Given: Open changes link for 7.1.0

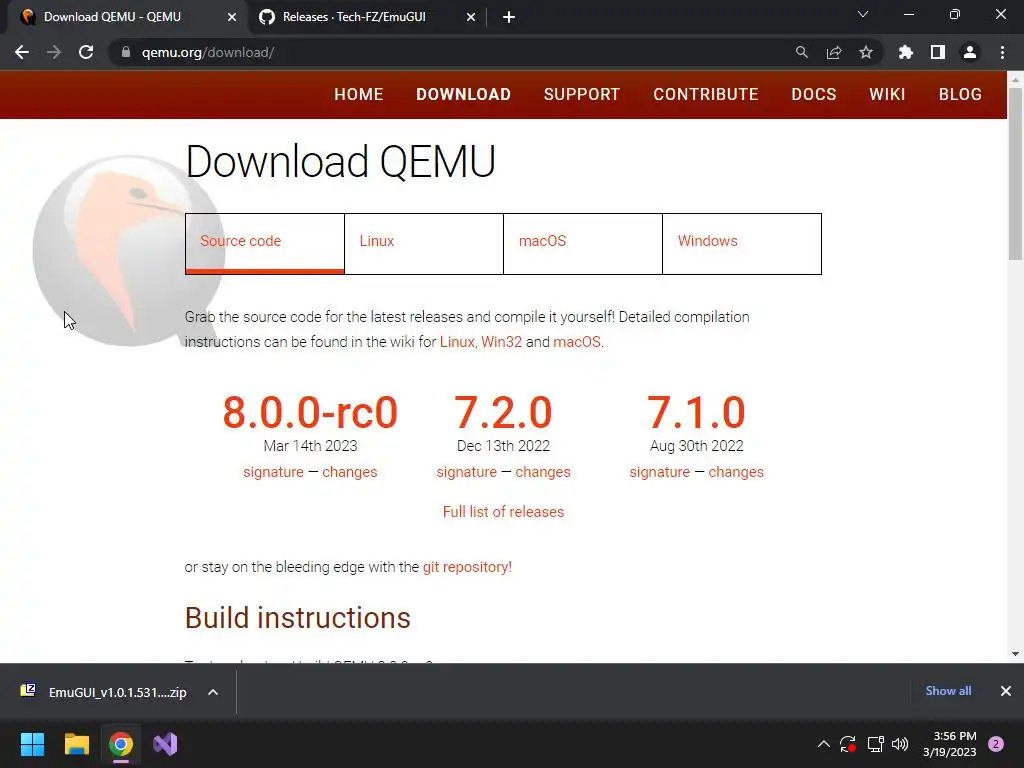Looking at the screenshot, I should (736, 472).
